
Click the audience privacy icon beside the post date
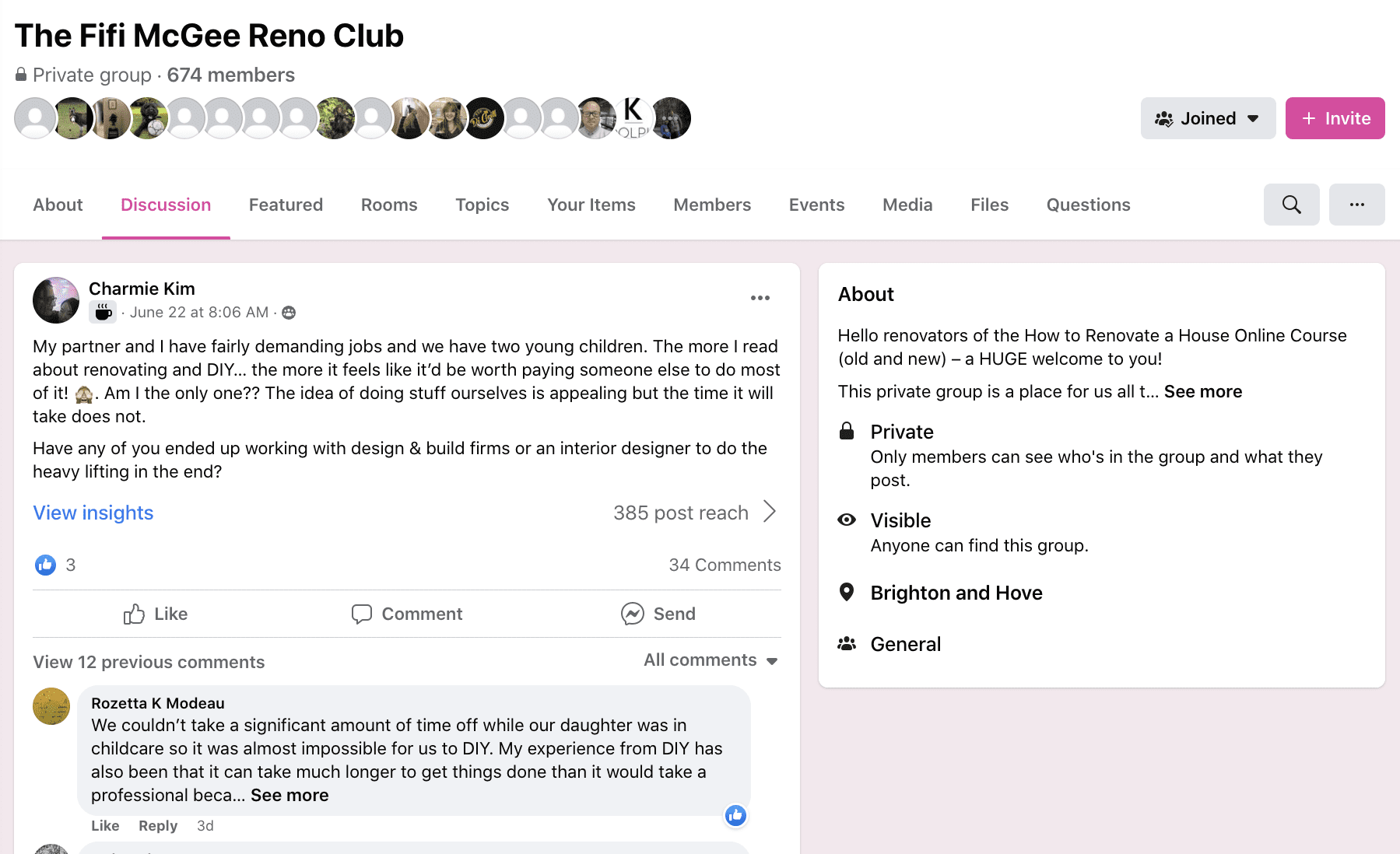coord(288,312)
